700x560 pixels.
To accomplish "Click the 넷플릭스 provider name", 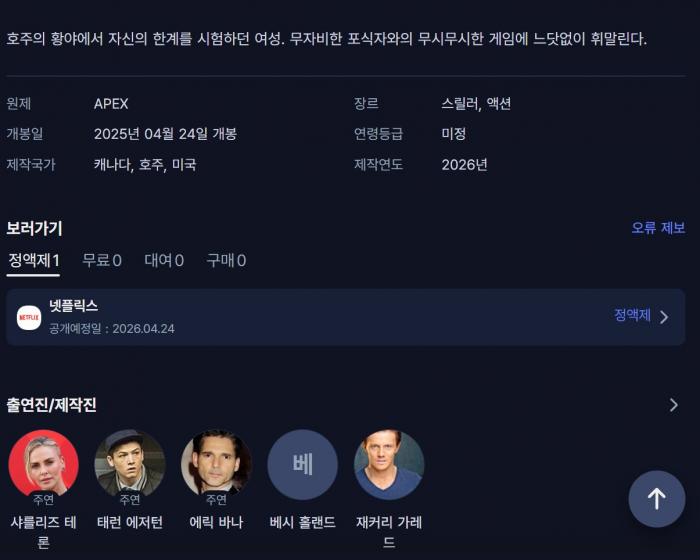I will tap(74, 307).
